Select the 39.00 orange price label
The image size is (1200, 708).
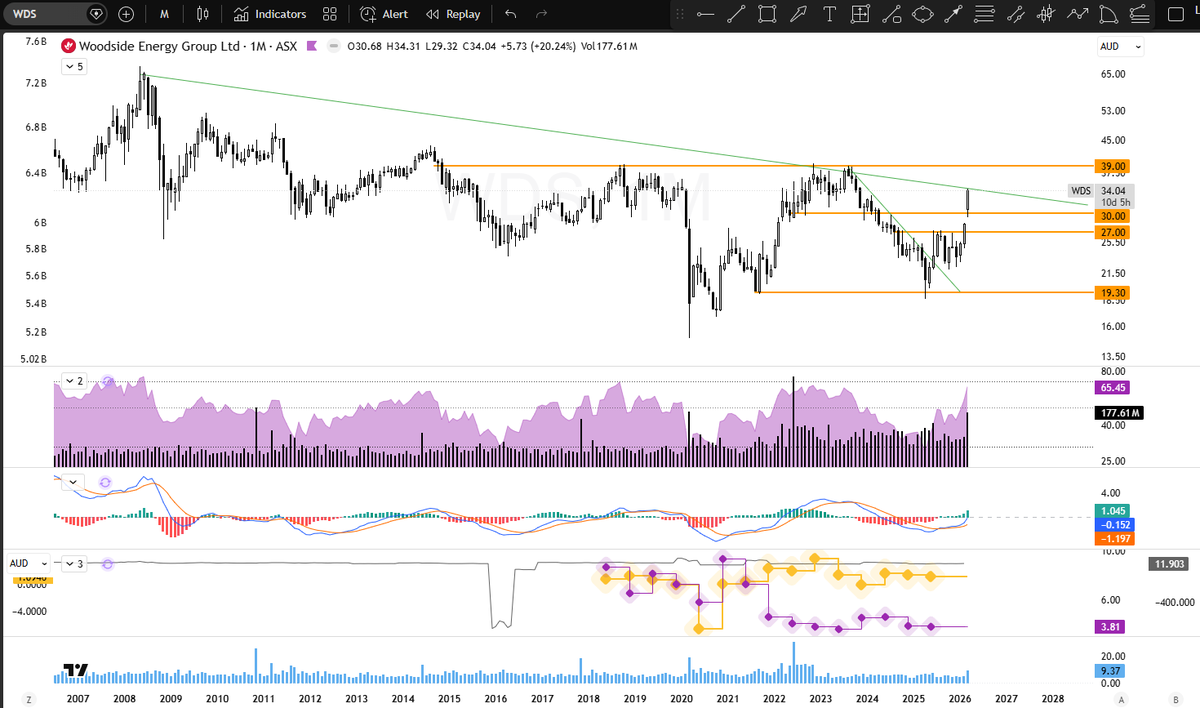tap(1114, 166)
